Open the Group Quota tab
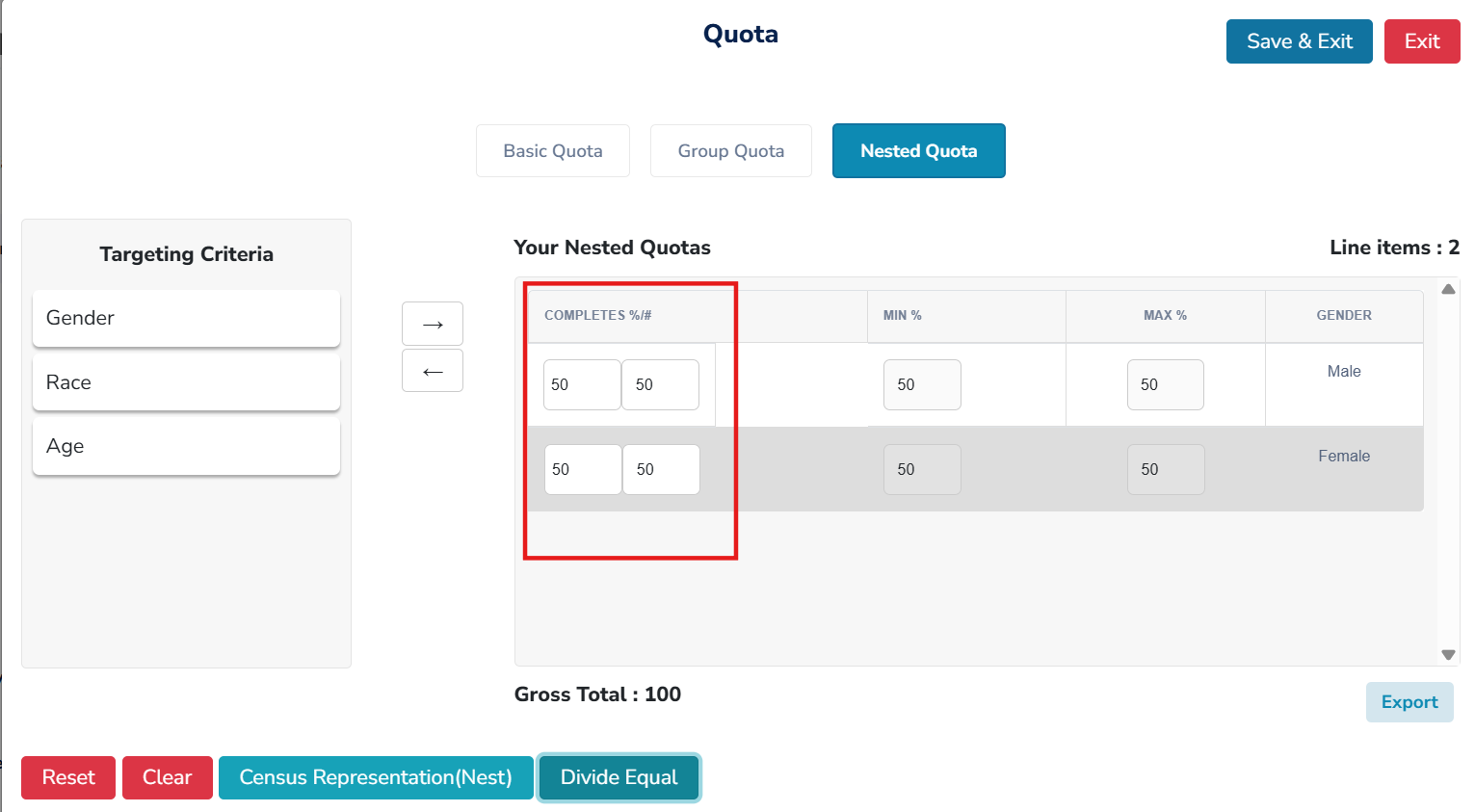This screenshot has width=1475, height=812. tap(731, 150)
